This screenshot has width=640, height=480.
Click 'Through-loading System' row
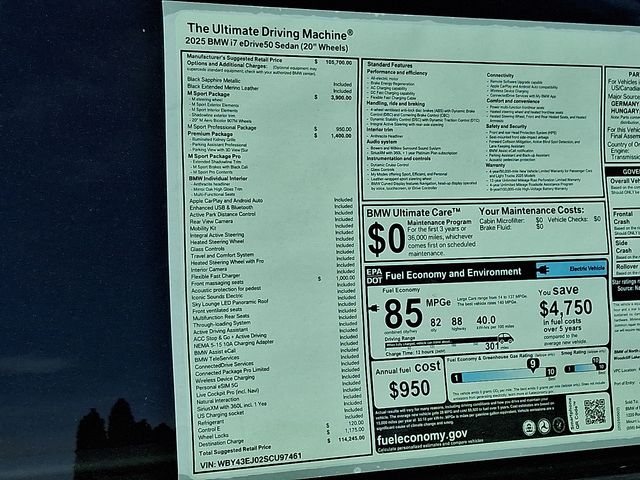[x=222, y=324]
